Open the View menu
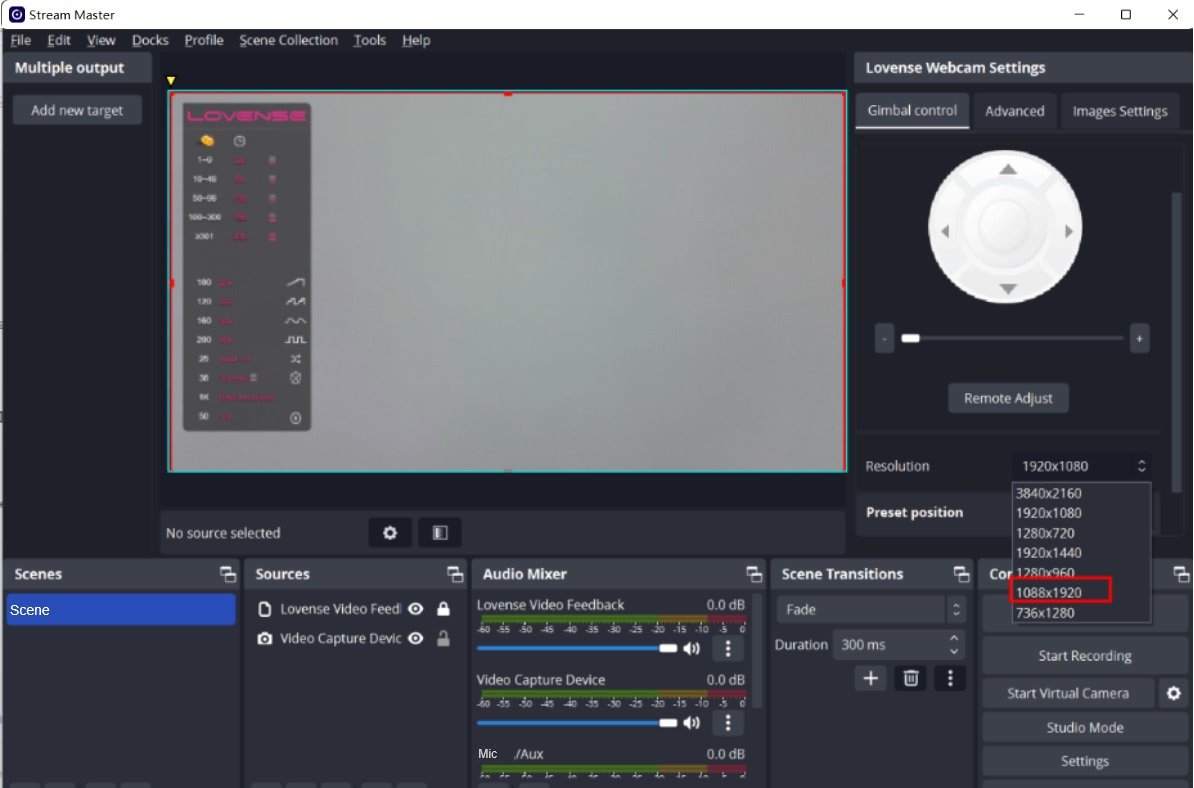 point(101,40)
